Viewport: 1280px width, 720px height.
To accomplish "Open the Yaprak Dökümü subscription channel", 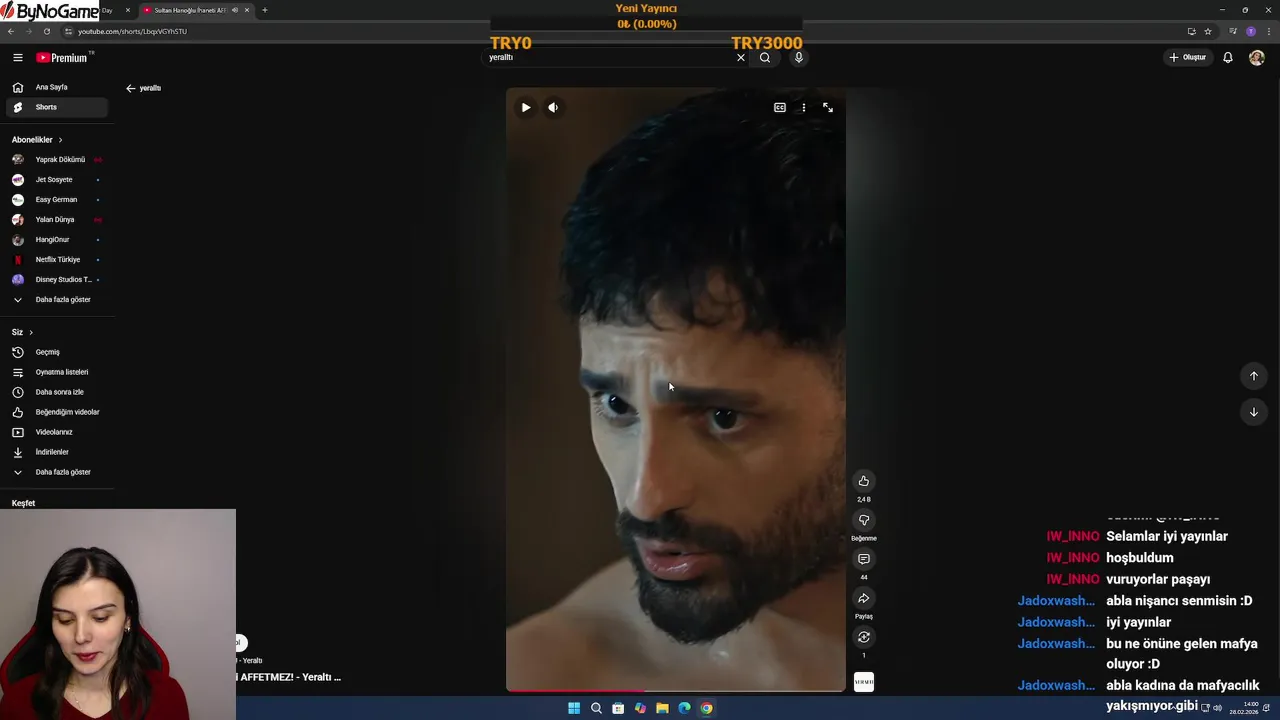I will 57,160.
